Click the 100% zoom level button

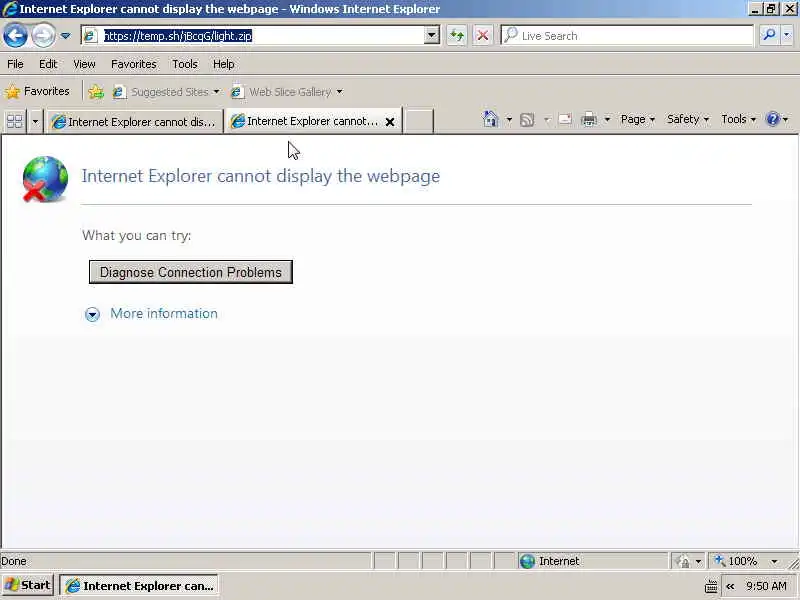(737, 561)
